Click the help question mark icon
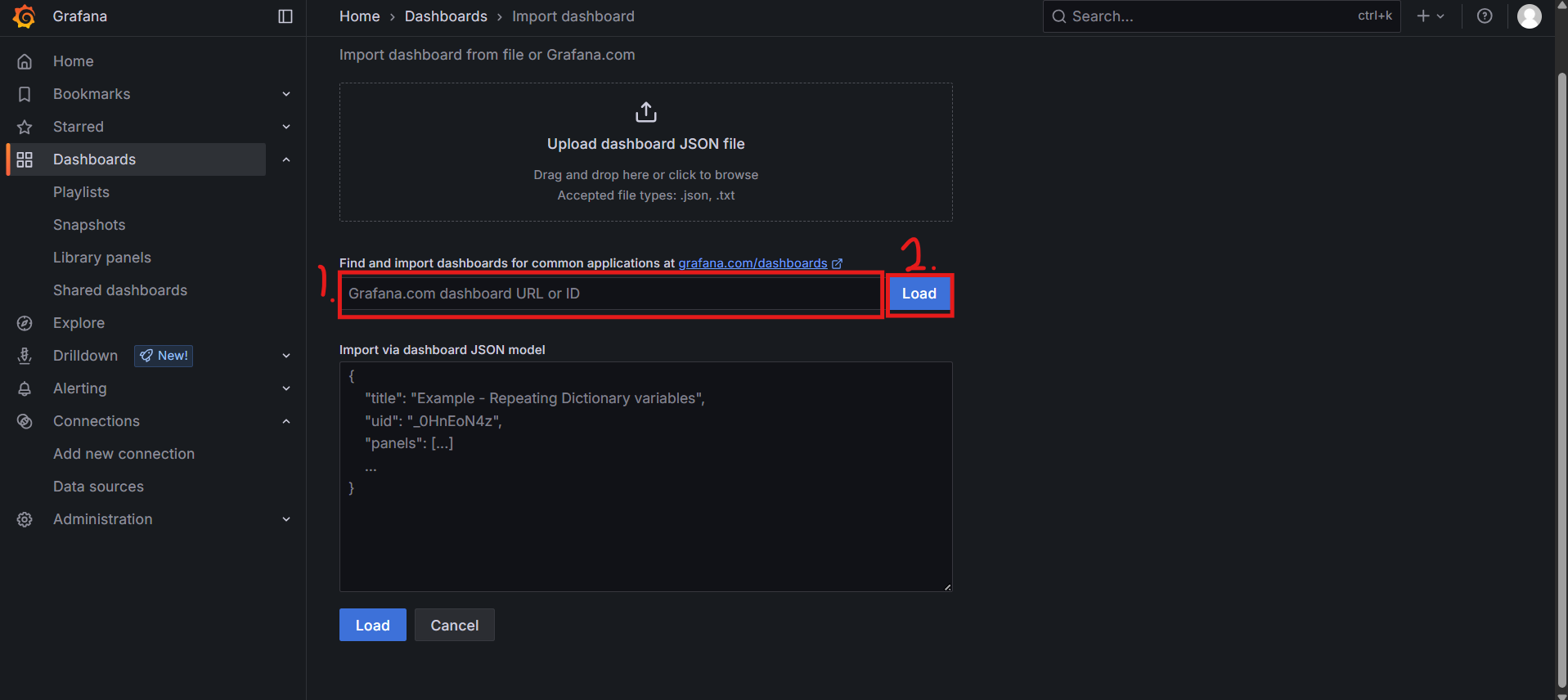Viewport: 1568px width, 700px height. (x=1485, y=16)
